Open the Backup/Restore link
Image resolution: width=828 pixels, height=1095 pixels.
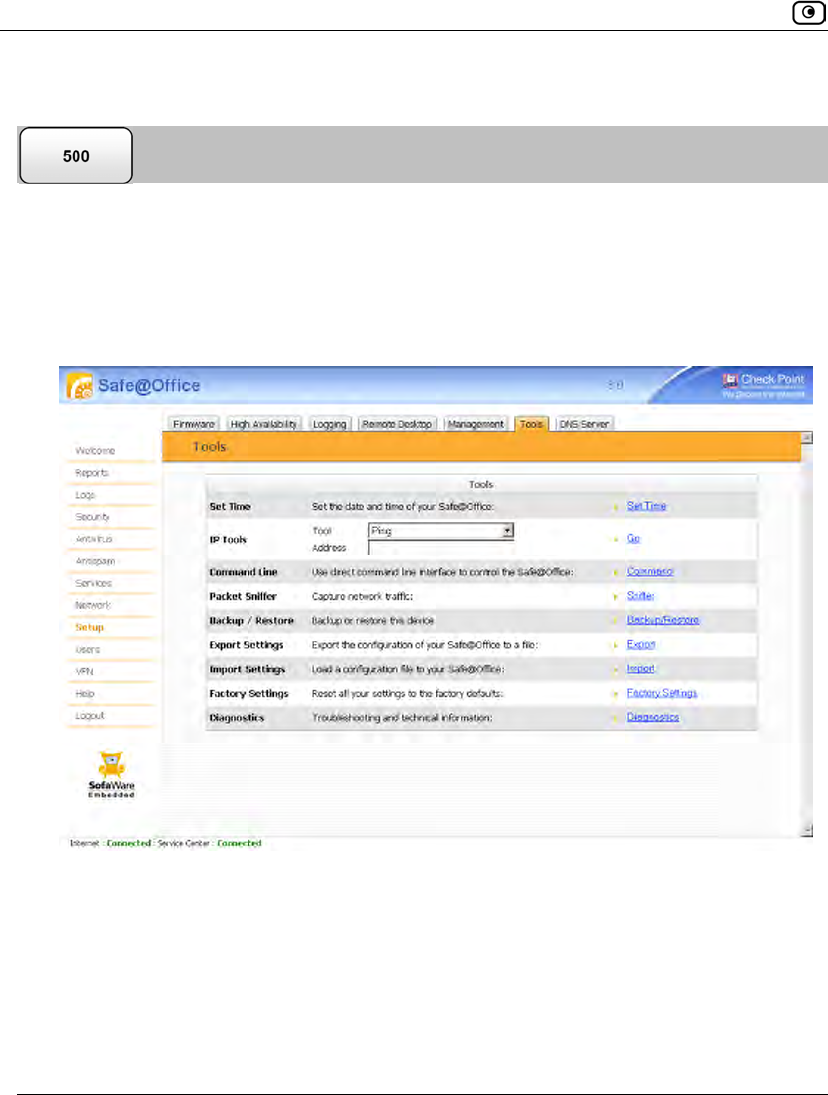(663, 620)
